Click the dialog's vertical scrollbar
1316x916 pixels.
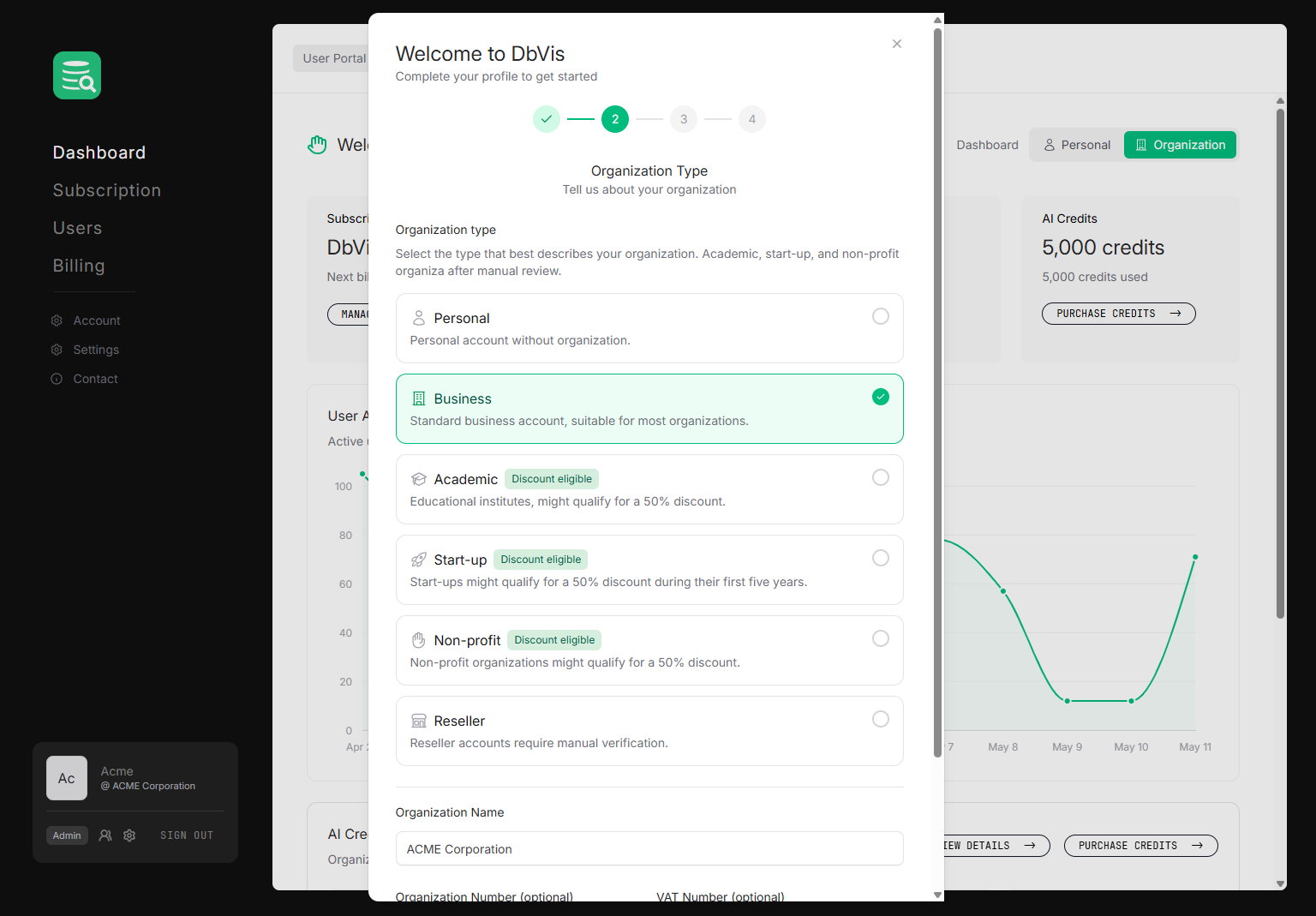click(x=937, y=392)
